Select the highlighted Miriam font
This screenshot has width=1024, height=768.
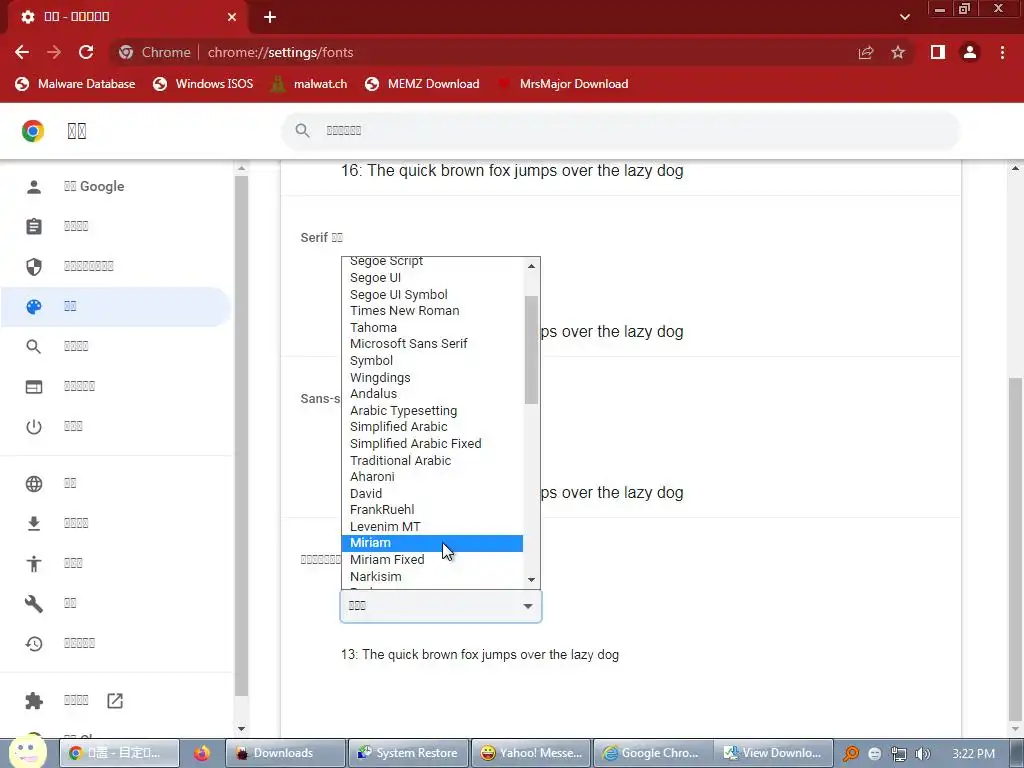[432, 543]
